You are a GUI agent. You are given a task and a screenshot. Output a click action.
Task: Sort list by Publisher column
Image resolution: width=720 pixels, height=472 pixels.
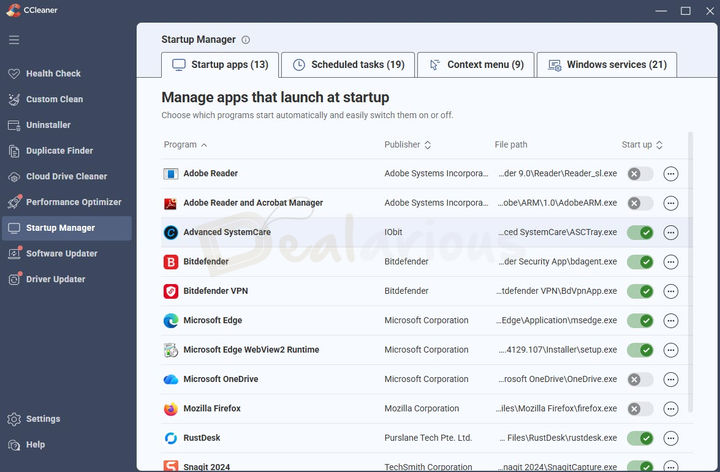click(x=407, y=145)
